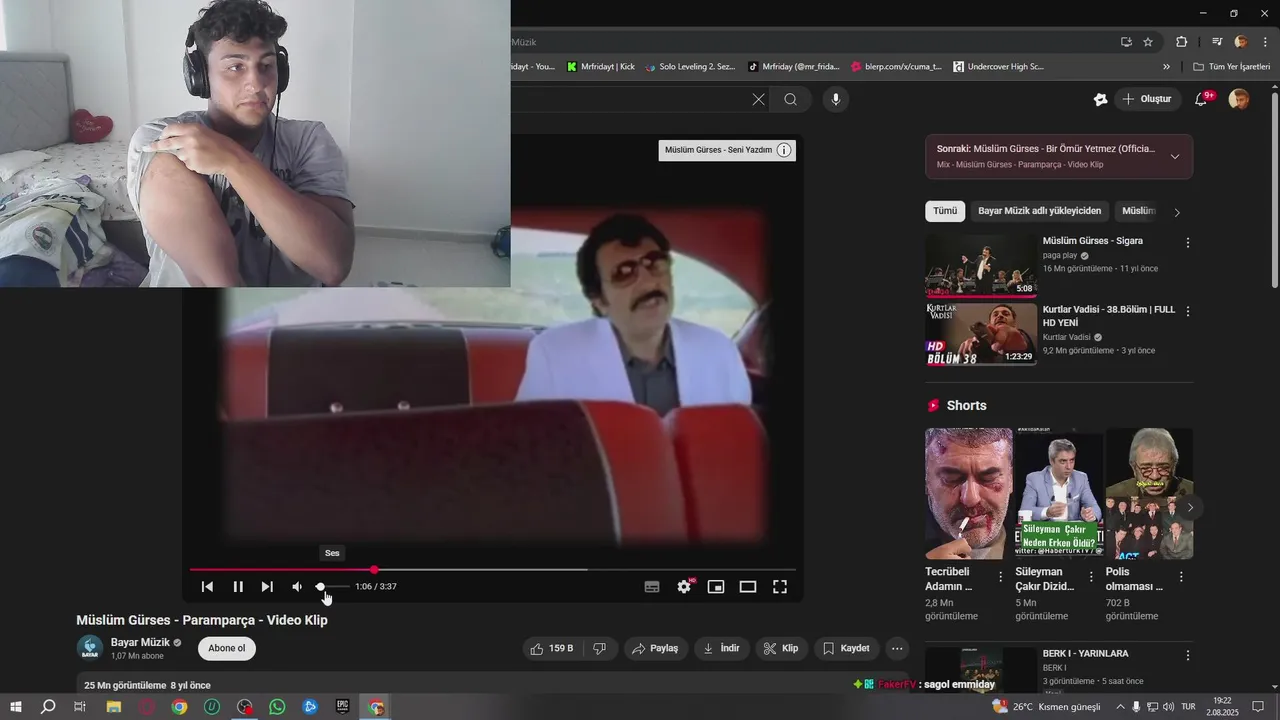This screenshot has height=720, width=1280.
Task: Expand the Sonraki mix playlist panel
Action: click(1174, 156)
